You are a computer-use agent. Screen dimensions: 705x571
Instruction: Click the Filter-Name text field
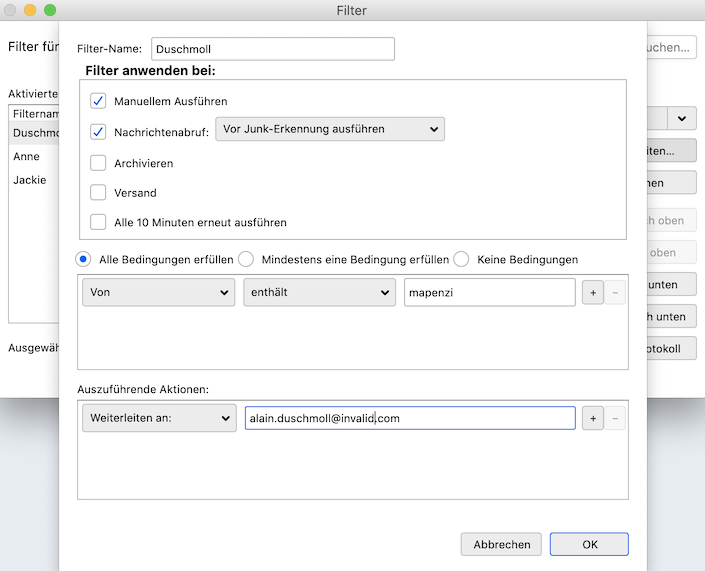click(x=272, y=48)
